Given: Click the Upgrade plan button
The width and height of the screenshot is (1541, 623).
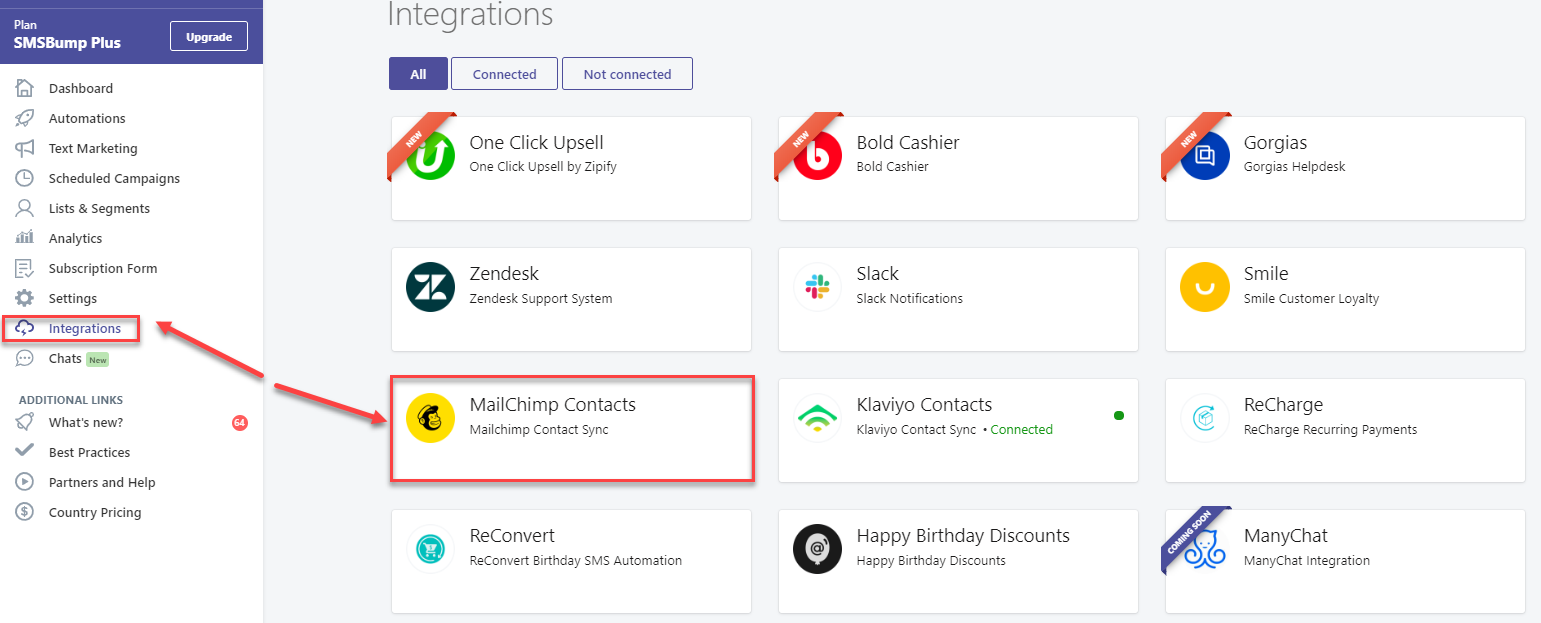Looking at the screenshot, I should click(209, 37).
